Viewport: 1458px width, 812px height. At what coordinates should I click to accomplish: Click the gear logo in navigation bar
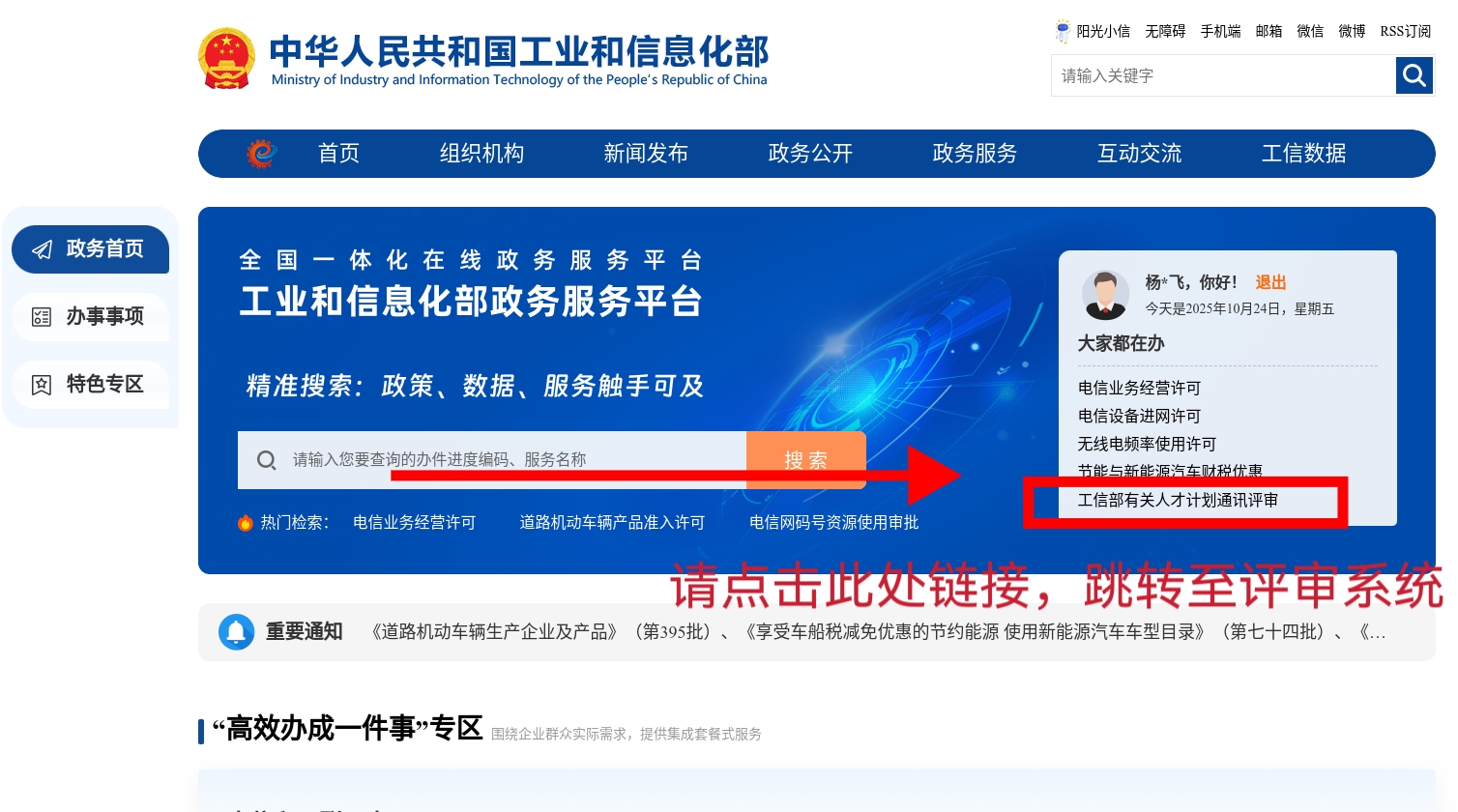click(261, 154)
